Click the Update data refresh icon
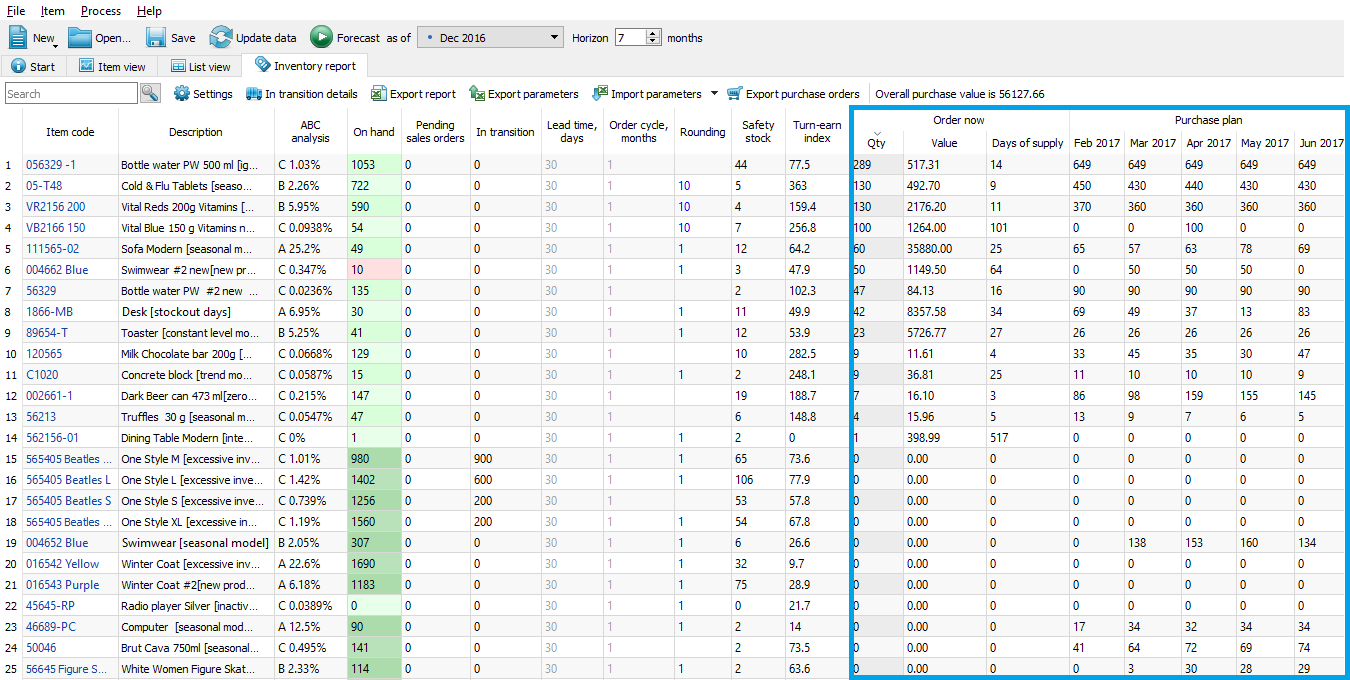The width and height of the screenshot is (1350, 680). tap(220, 37)
